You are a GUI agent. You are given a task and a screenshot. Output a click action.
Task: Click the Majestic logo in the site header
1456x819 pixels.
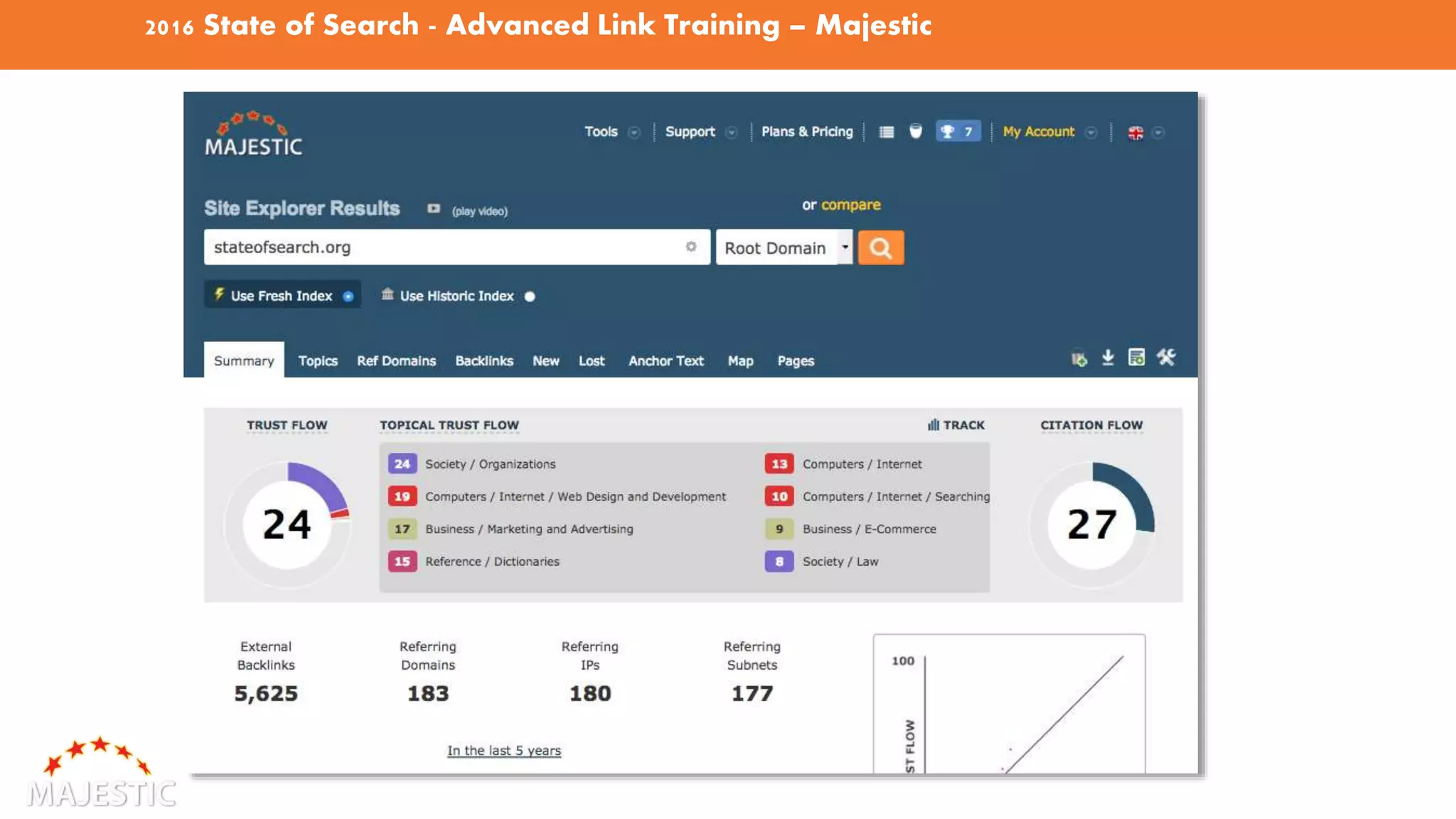point(253,134)
